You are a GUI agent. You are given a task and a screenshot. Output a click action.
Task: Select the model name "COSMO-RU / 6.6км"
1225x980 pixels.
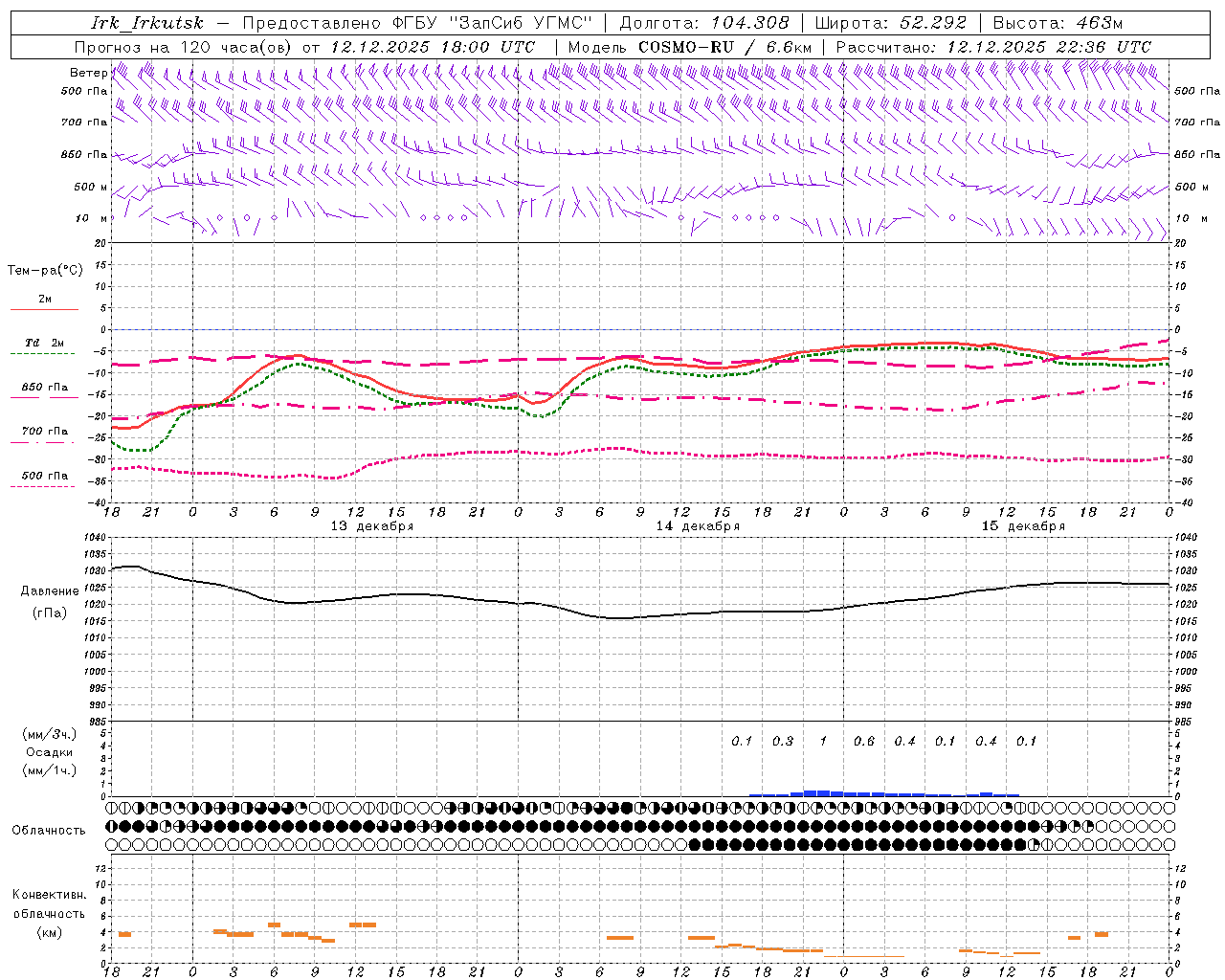click(x=725, y=47)
